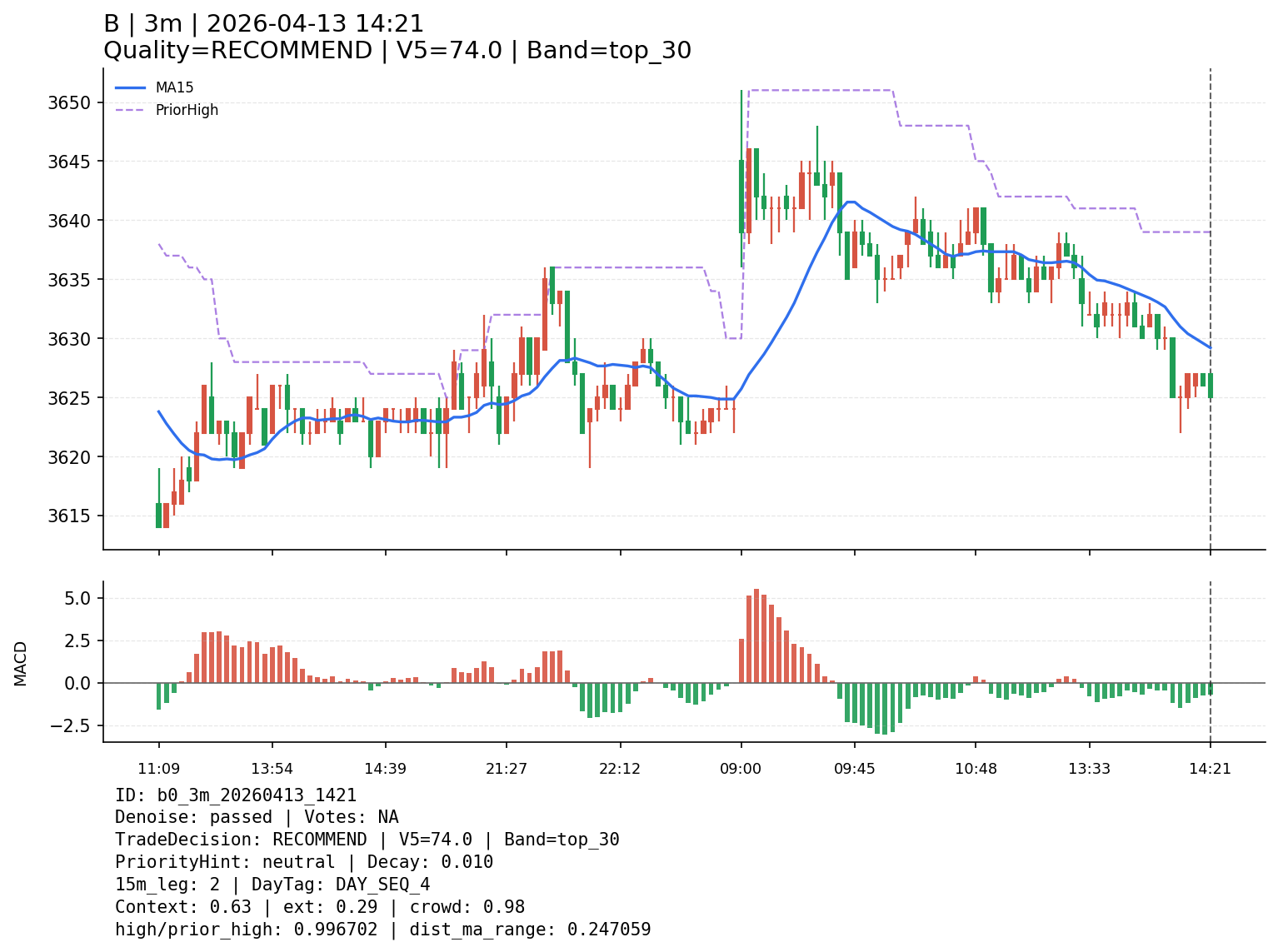Select the 09:00 time axis label
The width and height of the screenshot is (1278, 952).
pyautogui.click(x=741, y=768)
